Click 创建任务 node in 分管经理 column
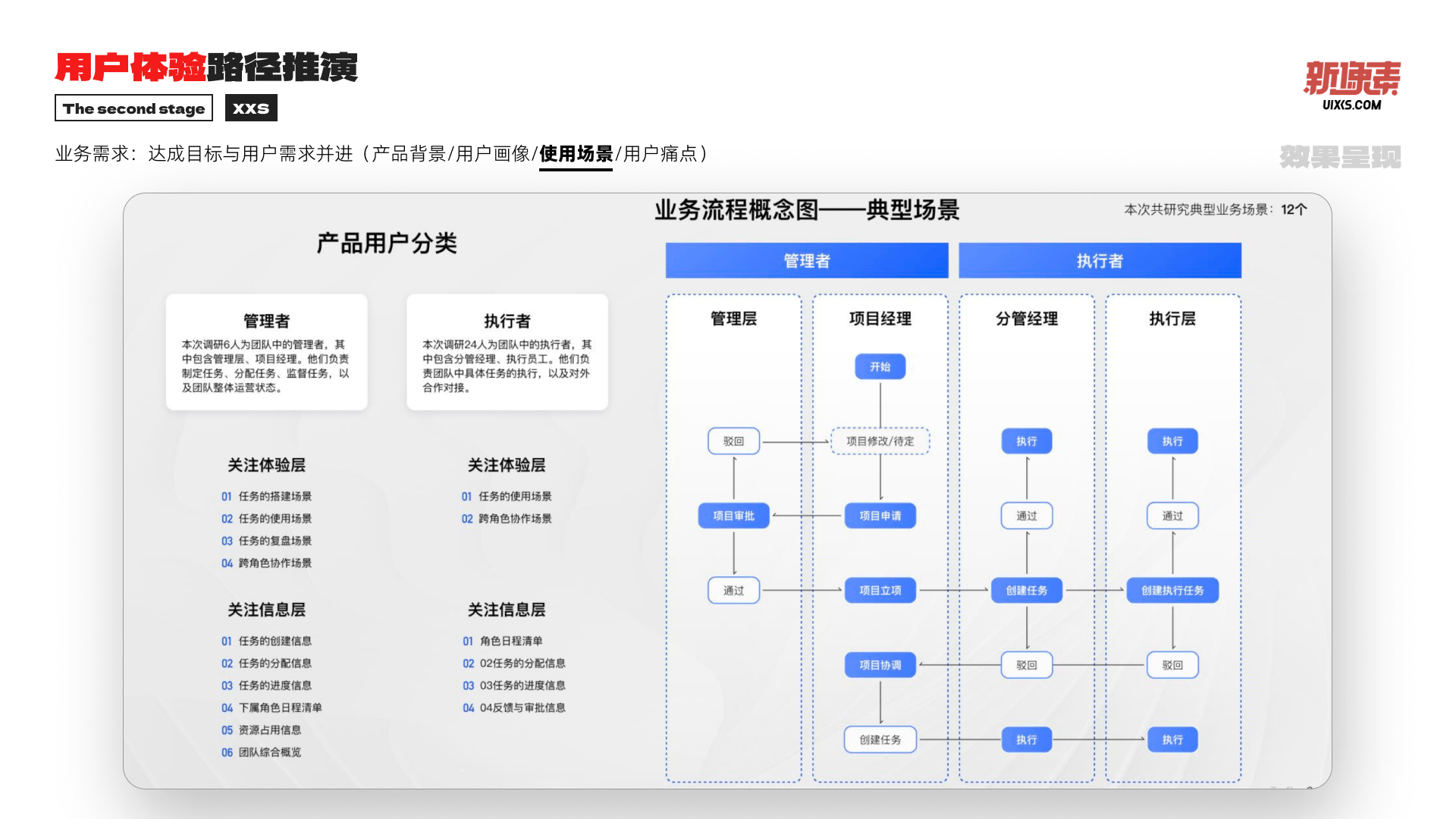The image size is (1456, 819). 1026,590
